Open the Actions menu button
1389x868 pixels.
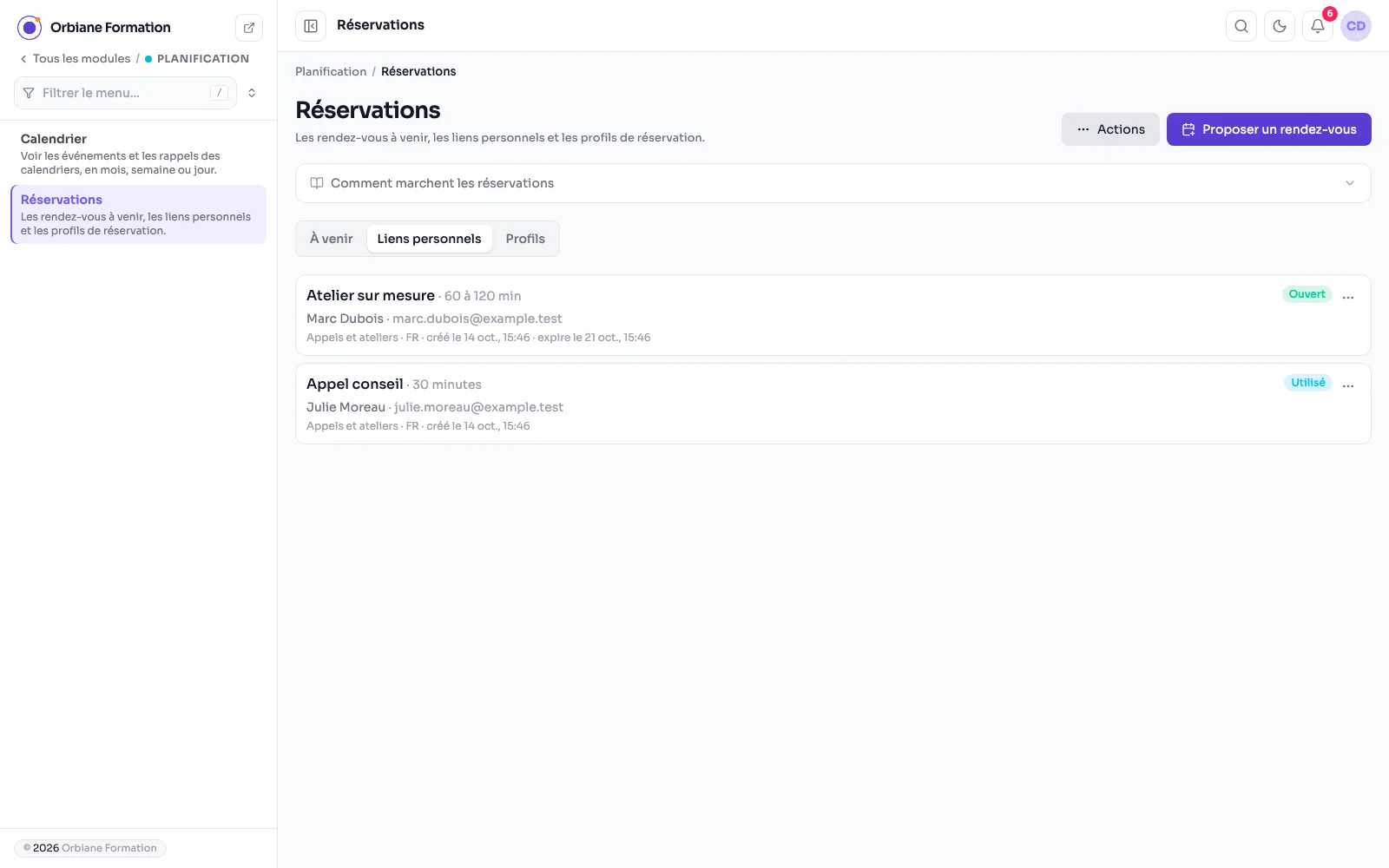(1110, 129)
